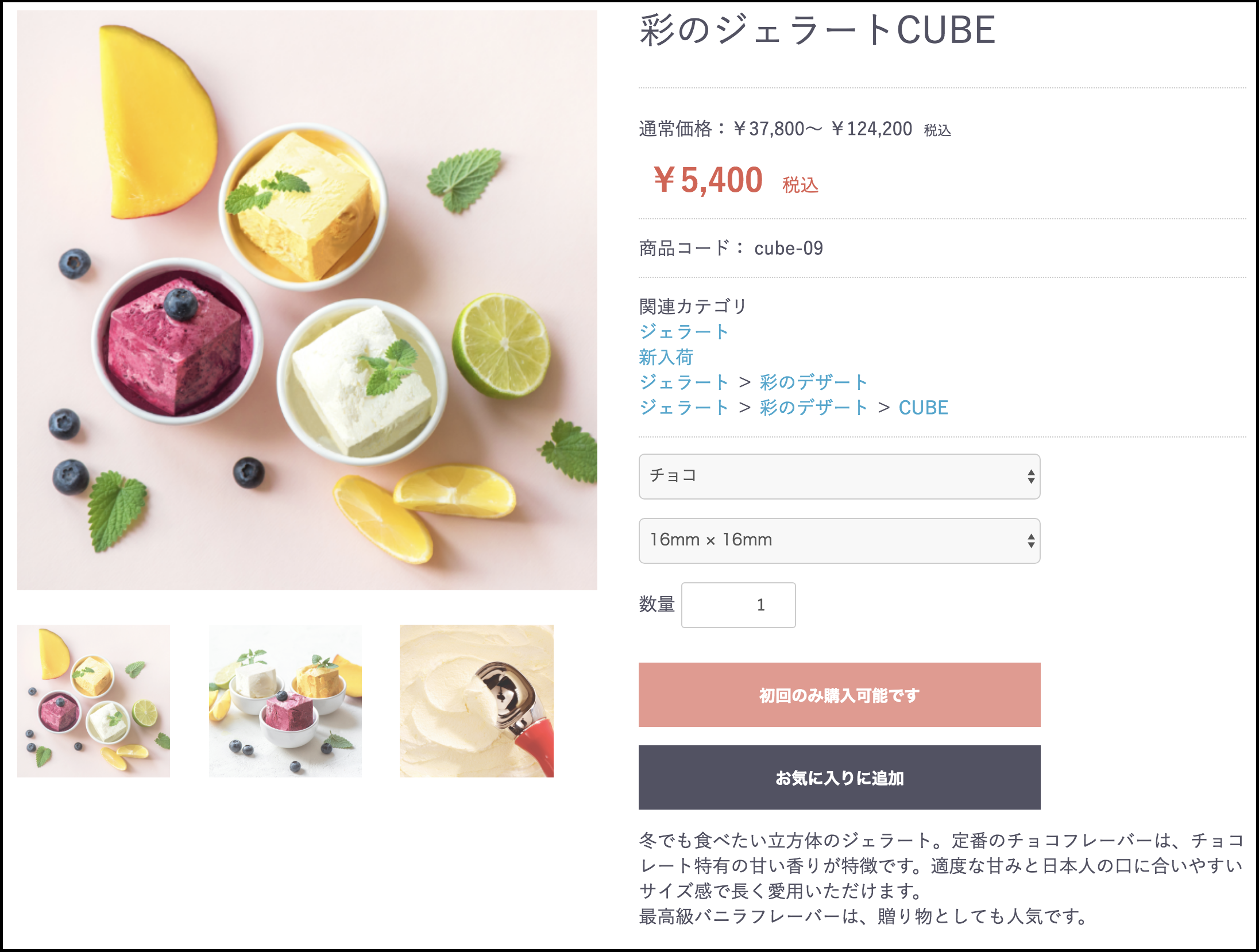Viewport: 1259px width, 952px height.
Task: Open the CUBE category link
Action: pyautogui.click(x=923, y=408)
